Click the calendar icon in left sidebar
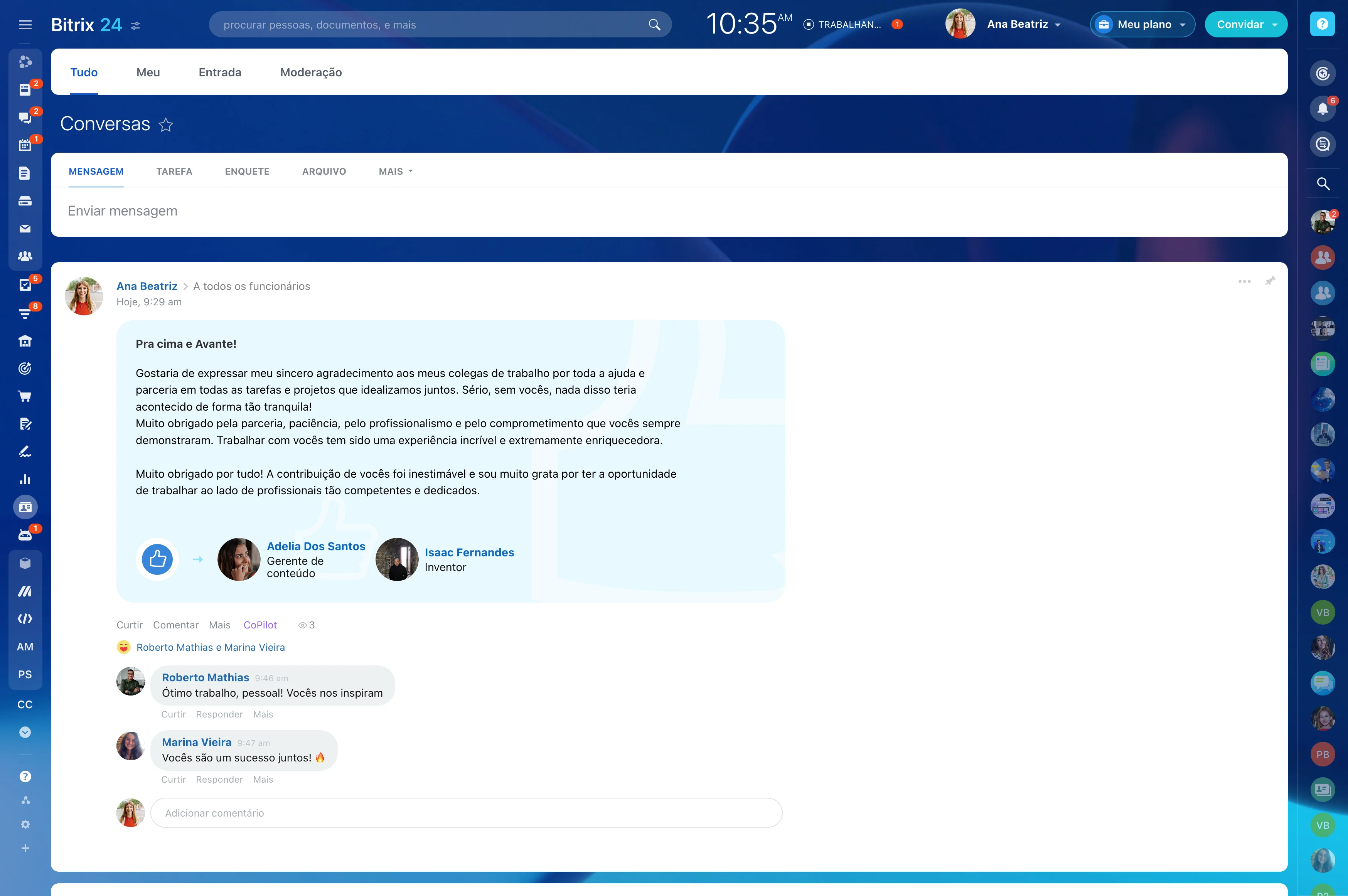1348x896 pixels. coord(25,145)
